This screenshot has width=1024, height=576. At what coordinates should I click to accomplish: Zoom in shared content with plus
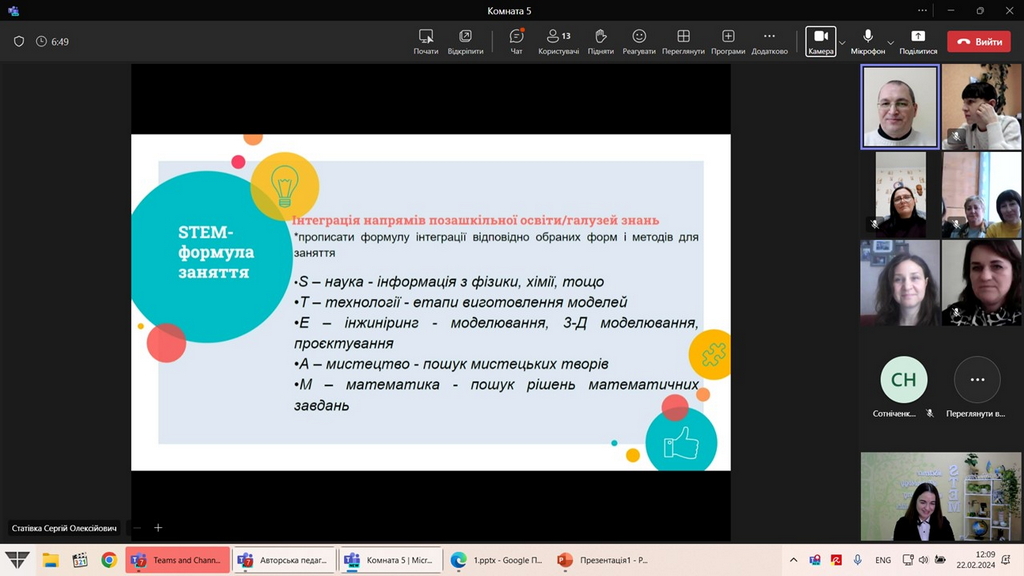point(158,528)
